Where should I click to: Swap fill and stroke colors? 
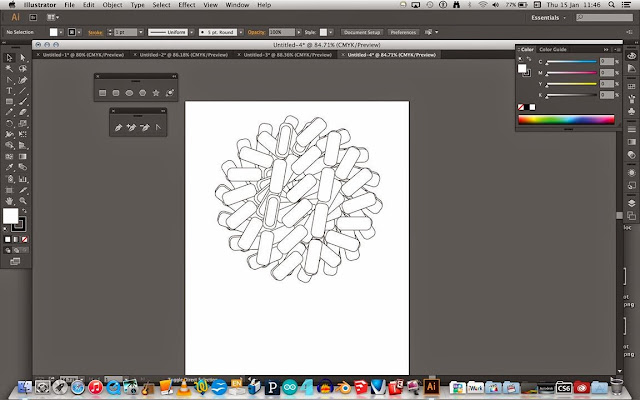pyautogui.click(x=25, y=211)
